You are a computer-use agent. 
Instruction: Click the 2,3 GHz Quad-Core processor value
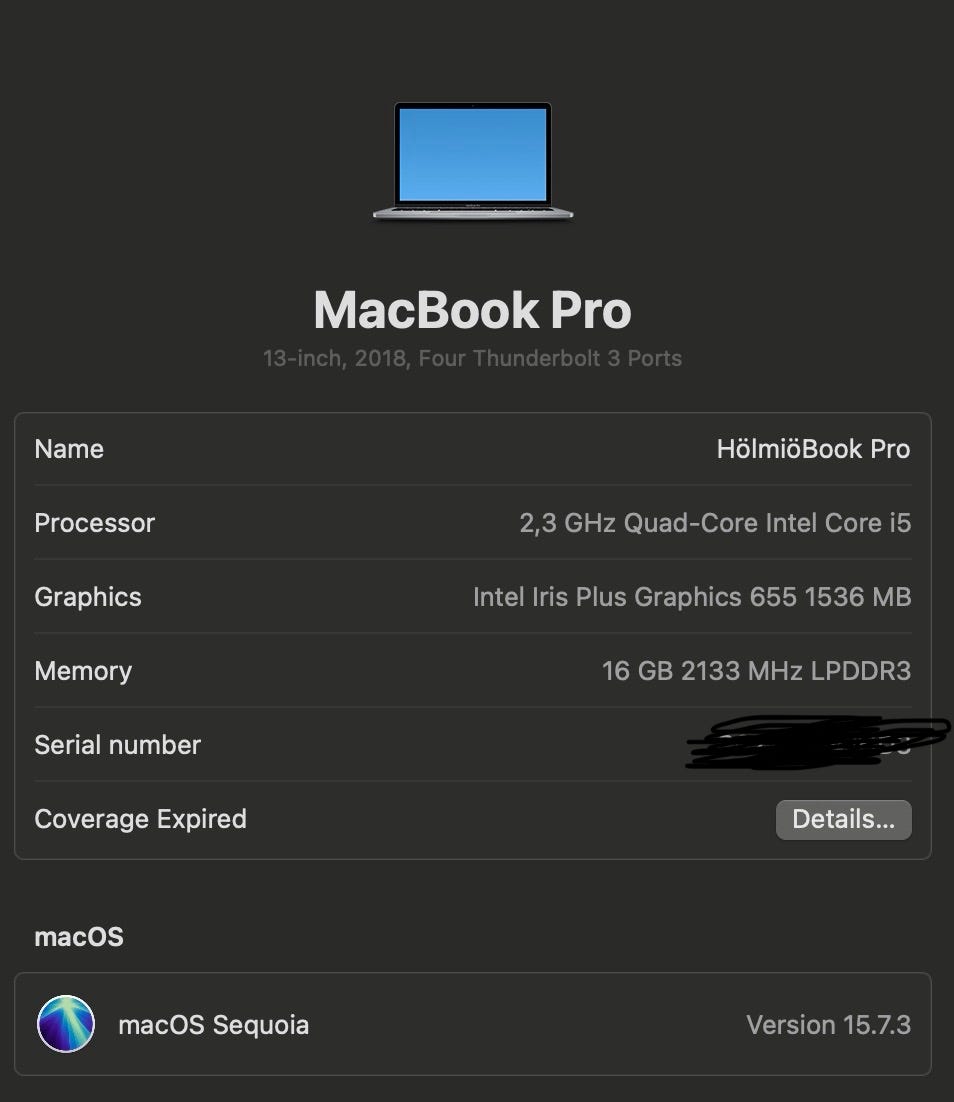715,523
